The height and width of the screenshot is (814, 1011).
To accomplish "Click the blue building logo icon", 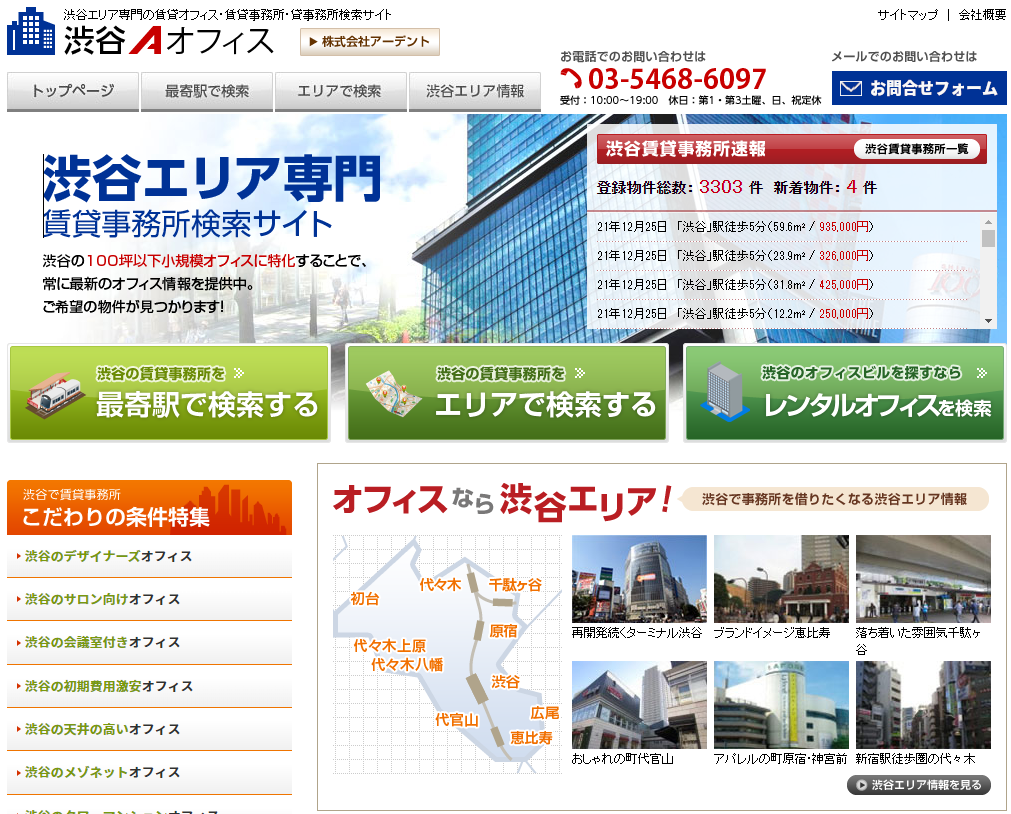I will pos(31,32).
